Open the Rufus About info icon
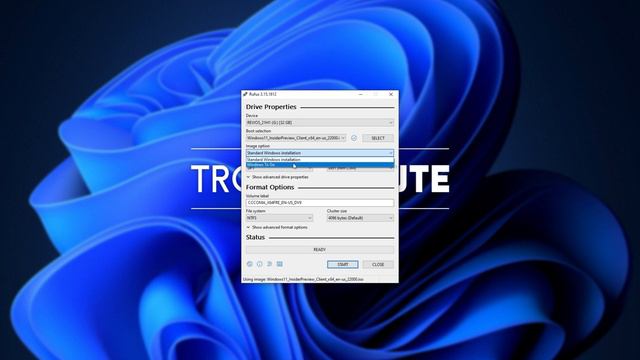This screenshot has width=640, height=360. 260,264
